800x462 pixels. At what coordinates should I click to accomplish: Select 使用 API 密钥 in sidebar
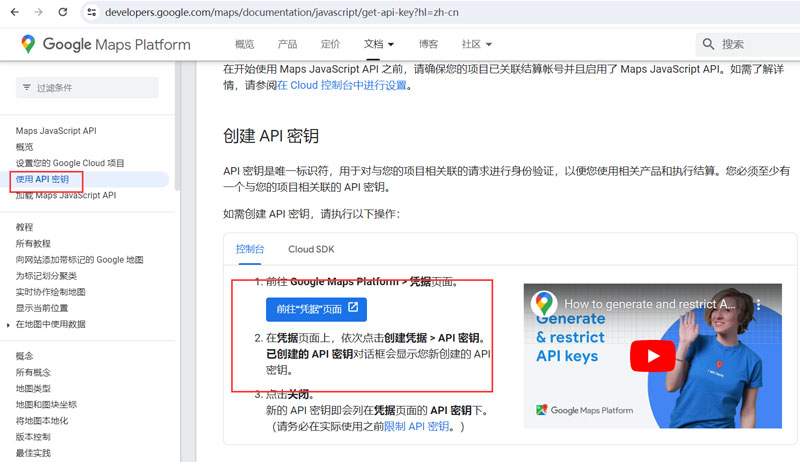(x=43, y=179)
